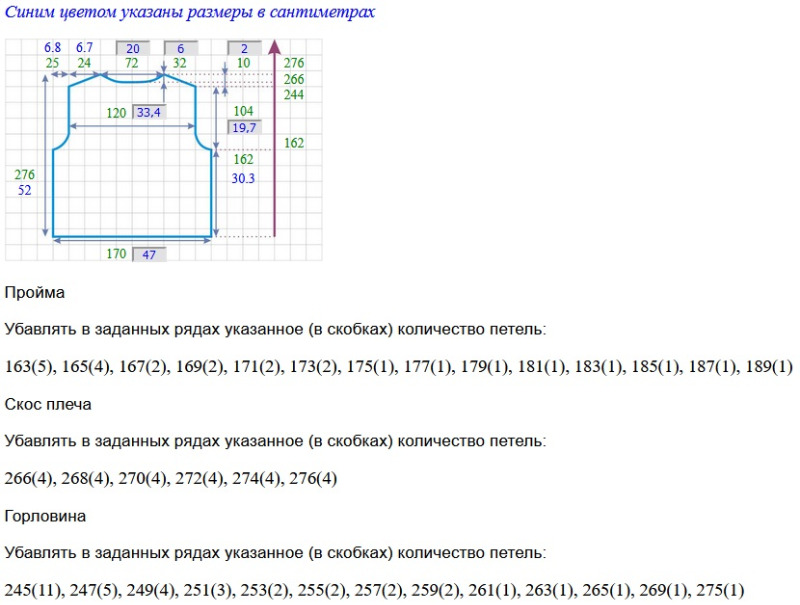Screen dimensions: 800x605
Task: Click the purple upward knitting direction arrow
Action: [274, 140]
